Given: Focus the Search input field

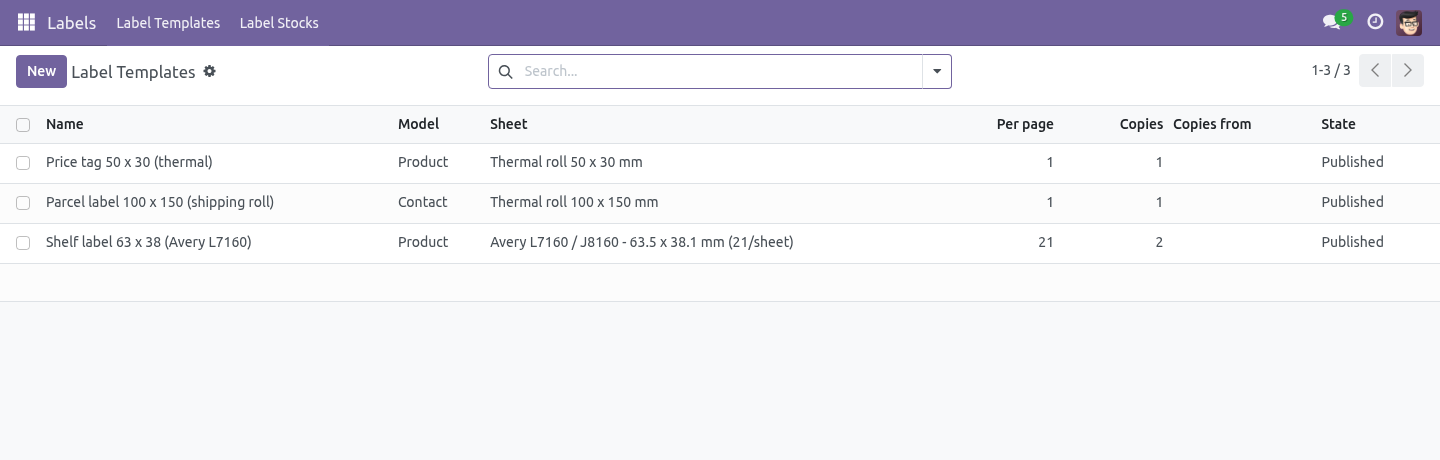Looking at the screenshot, I should [x=719, y=72].
